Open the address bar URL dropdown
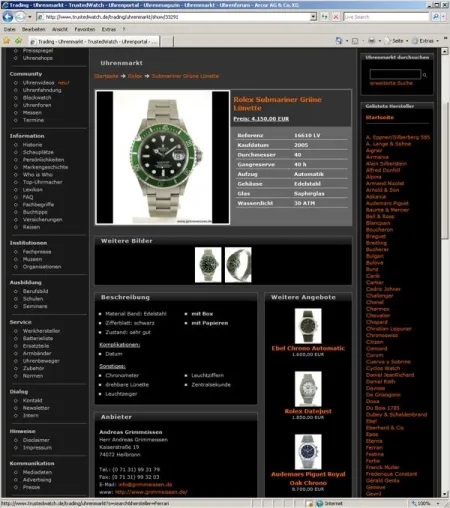450x508 pixels. (x=313, y=17)
